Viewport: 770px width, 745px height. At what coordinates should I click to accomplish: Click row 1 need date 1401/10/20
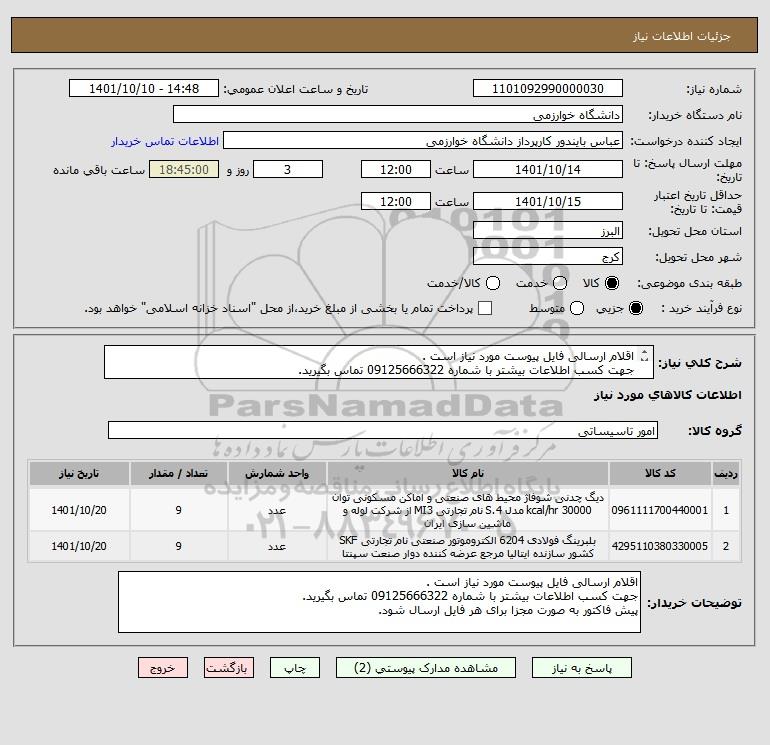(79, 510)
